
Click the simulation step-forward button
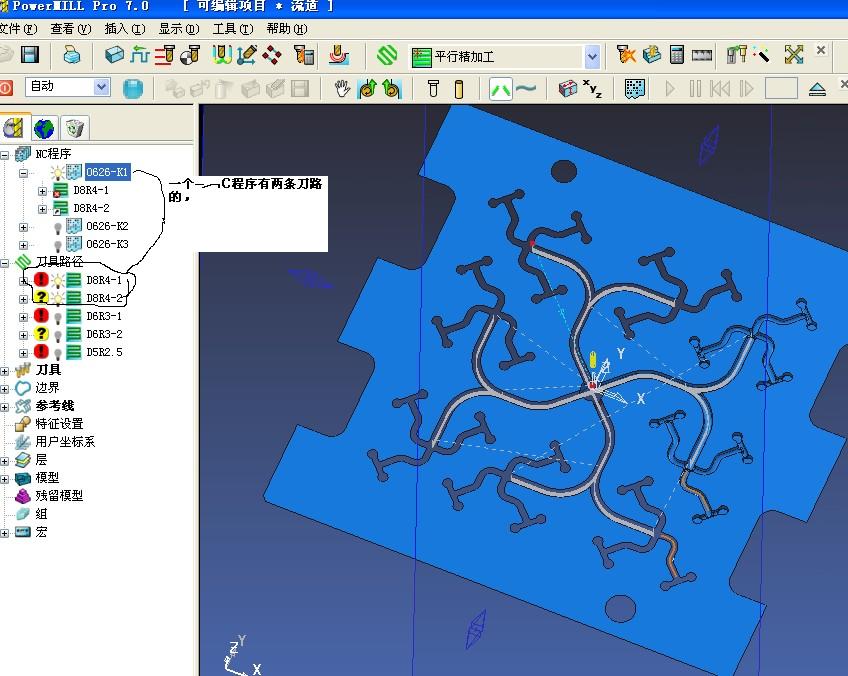tap(746, 89)
